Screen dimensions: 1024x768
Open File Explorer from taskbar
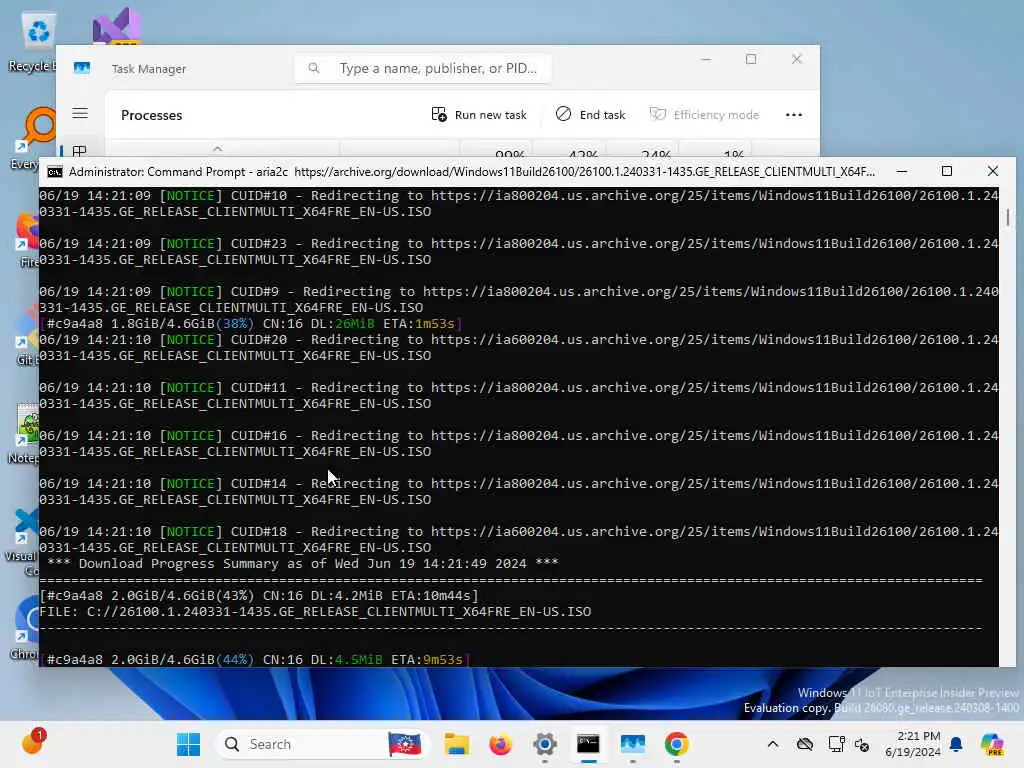click(456, 744)
